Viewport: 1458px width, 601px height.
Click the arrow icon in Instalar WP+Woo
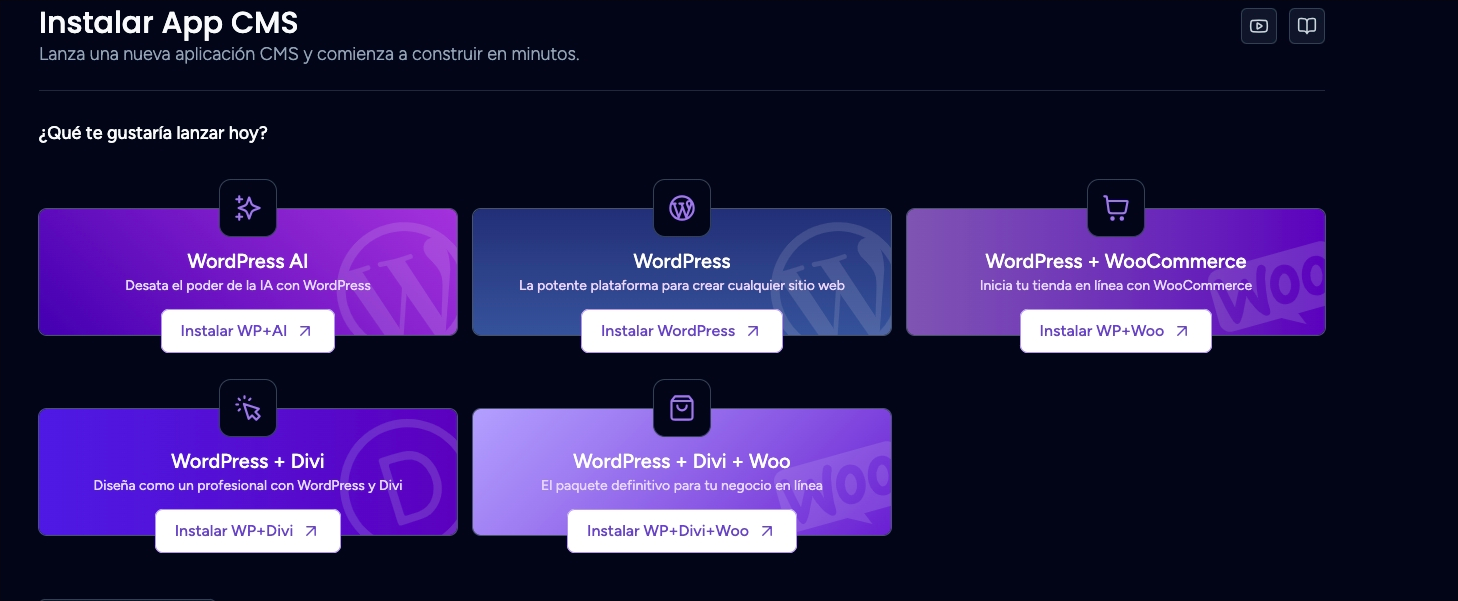point(1182,331)
